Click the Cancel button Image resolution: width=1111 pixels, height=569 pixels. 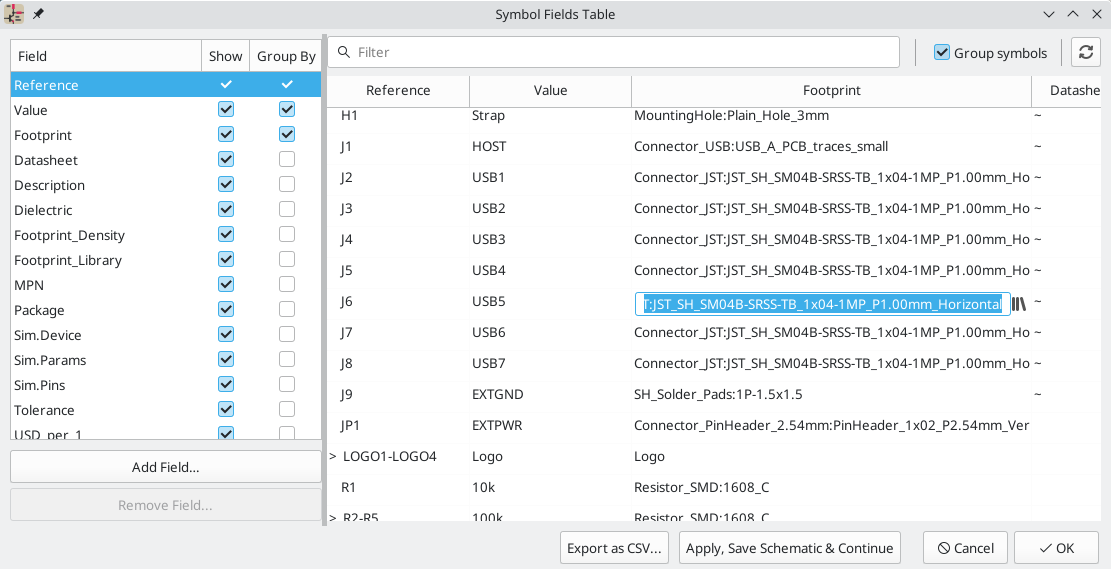965,548
